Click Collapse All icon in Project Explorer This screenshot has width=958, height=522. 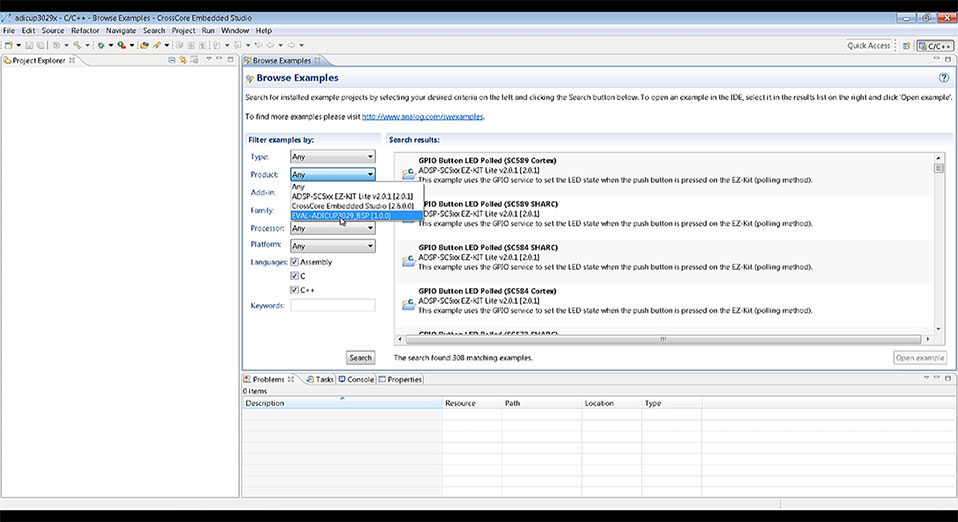172,60
